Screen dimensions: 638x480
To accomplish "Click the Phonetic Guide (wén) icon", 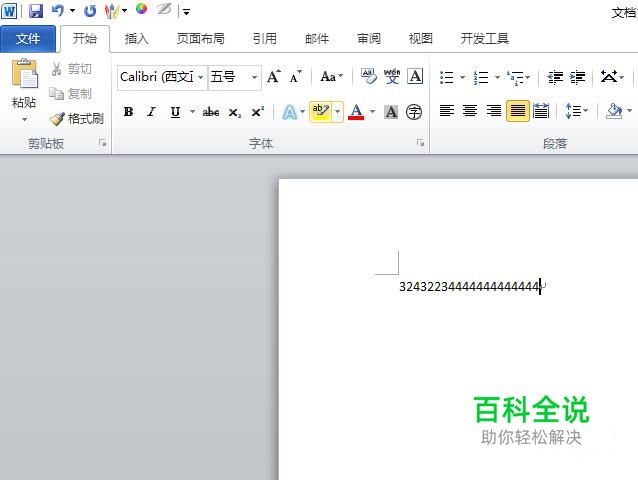I will (392, 76).
